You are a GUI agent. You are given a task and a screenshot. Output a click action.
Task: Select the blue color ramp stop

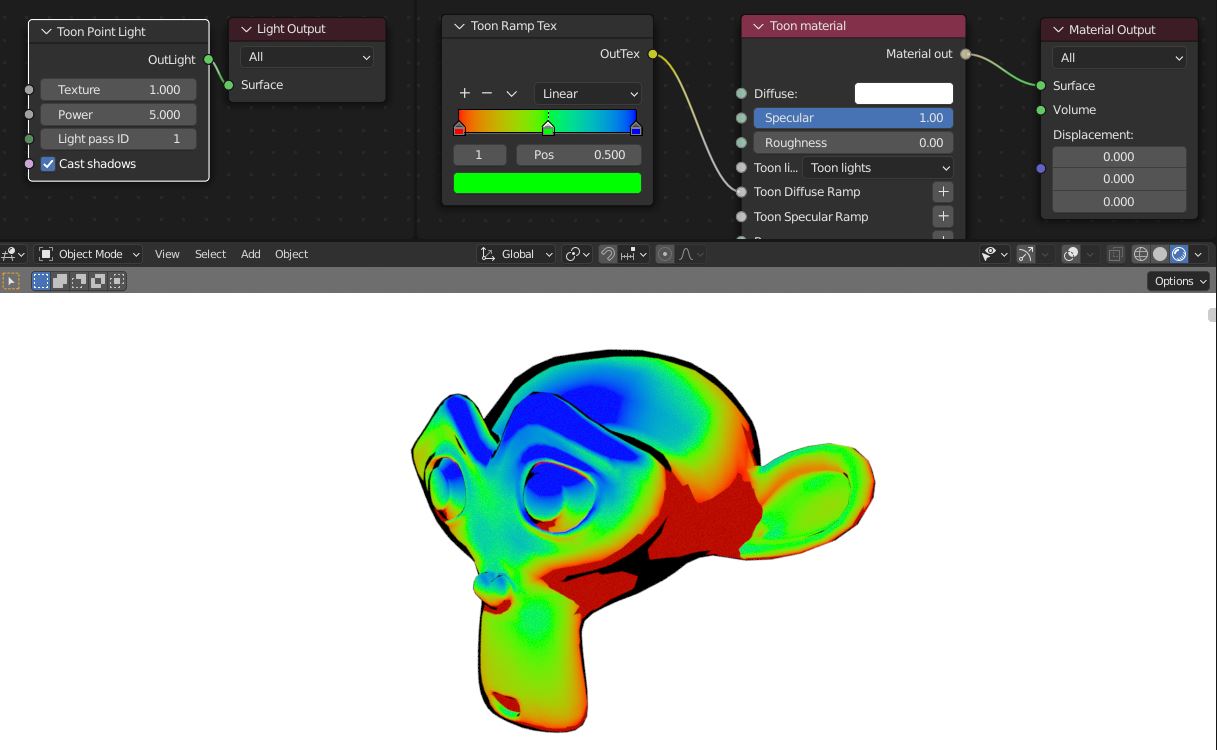[636, 128]
